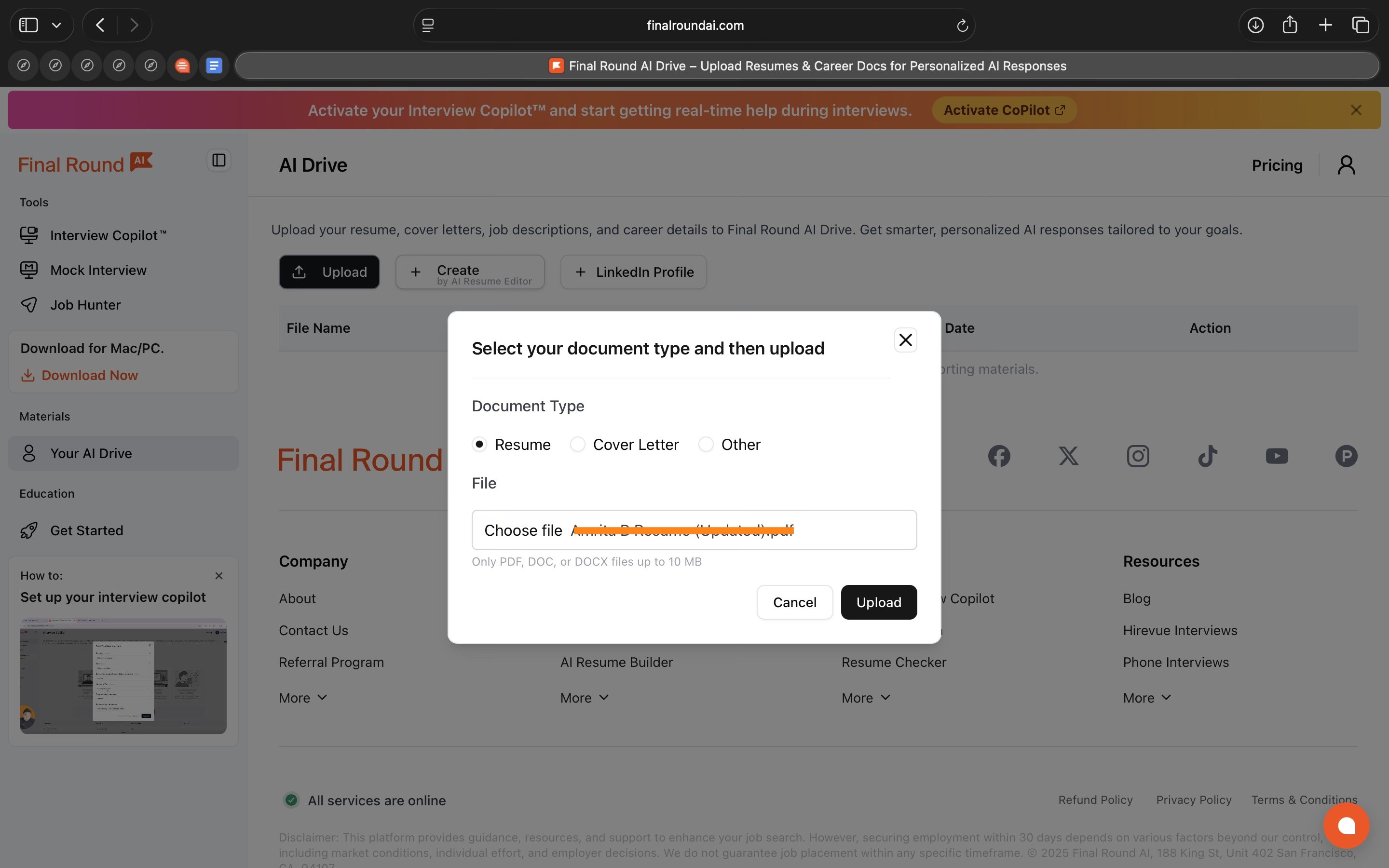Open Safari sidebar dropdown chevron

tap(56, 25)
